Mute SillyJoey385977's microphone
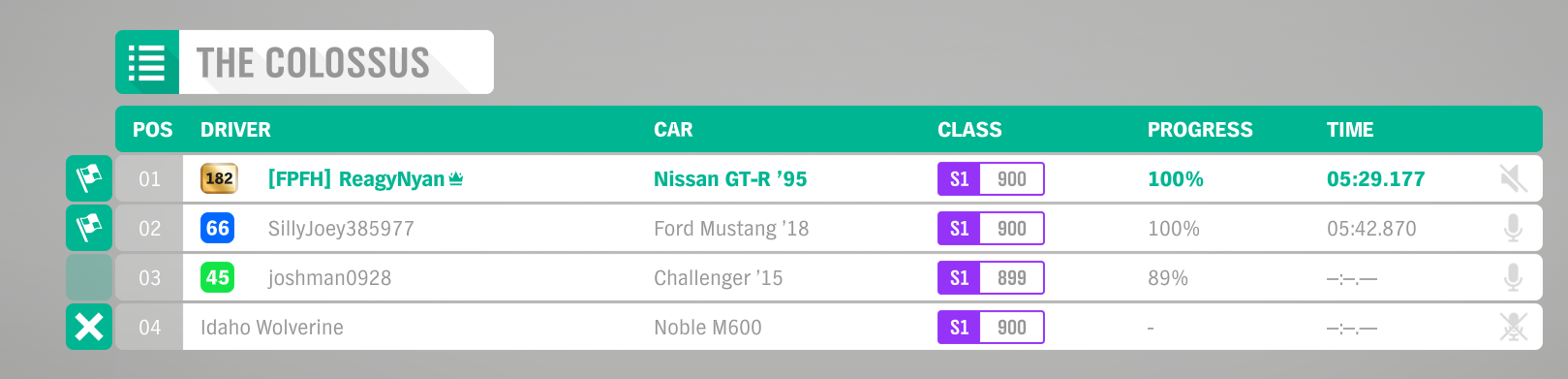Screen dimensions: 1568x379 pyautogui.click(x=1513, y=228)
